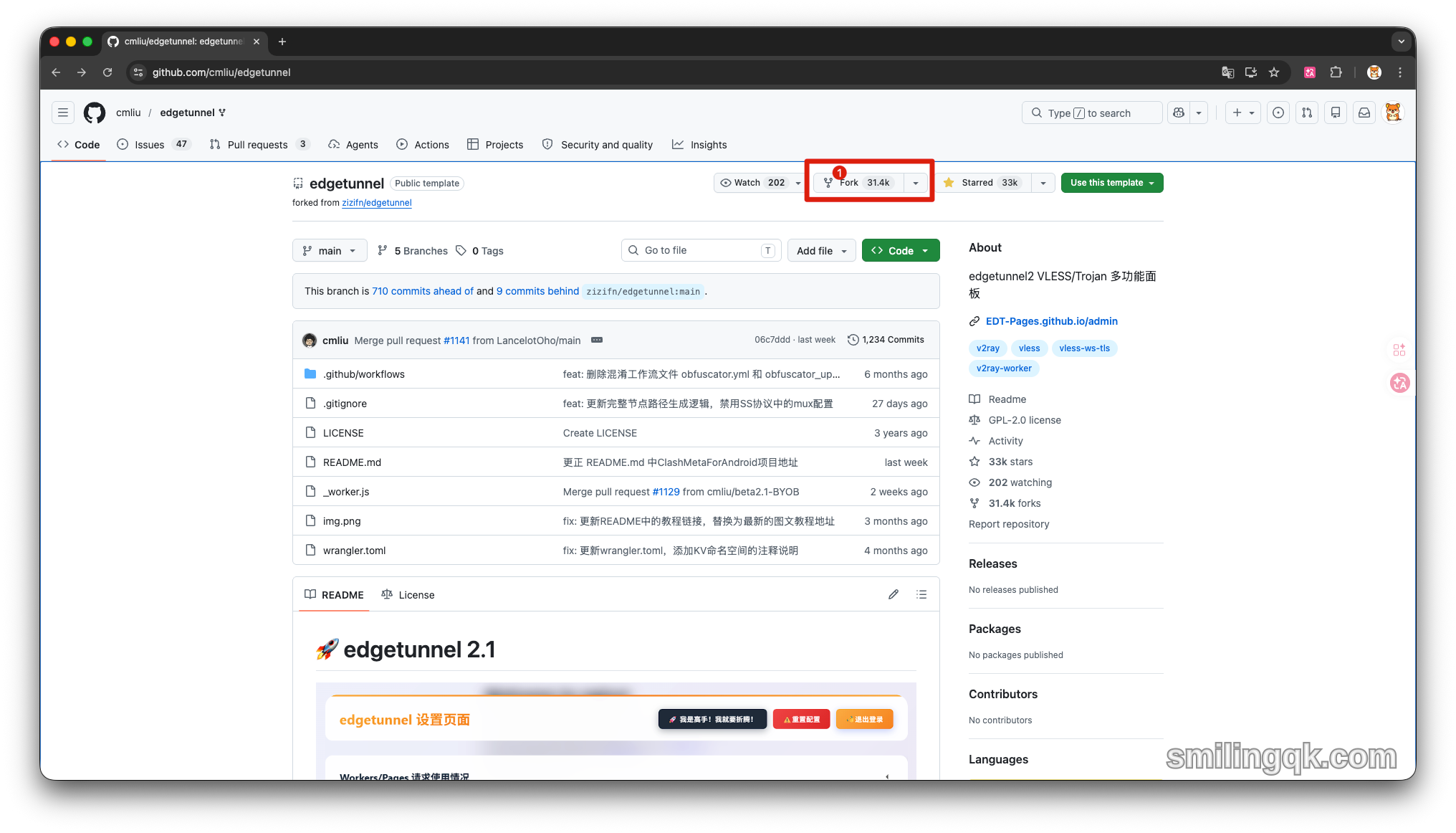Screen dimensions: 1456x833
Task: Unstar the repository via Starred button
Action: (x=982, y=183)
